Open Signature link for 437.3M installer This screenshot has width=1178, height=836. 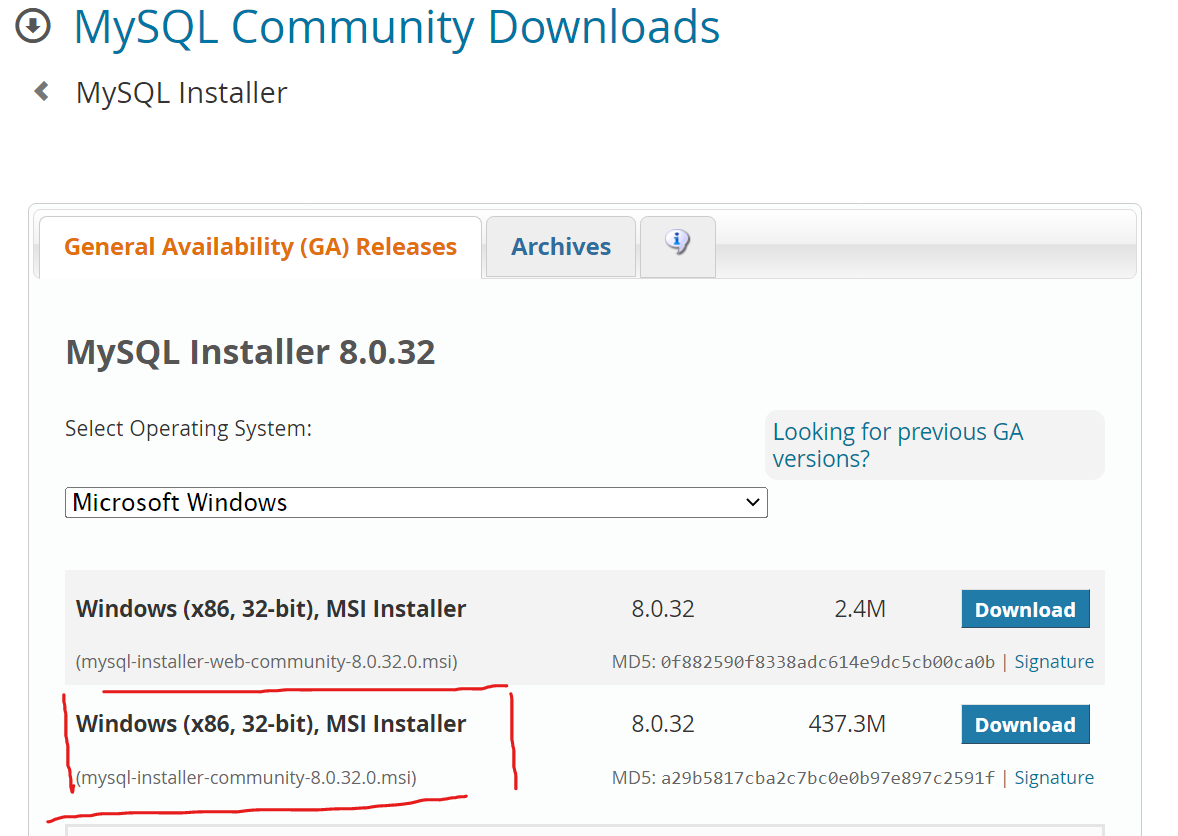coord(1054,778)
